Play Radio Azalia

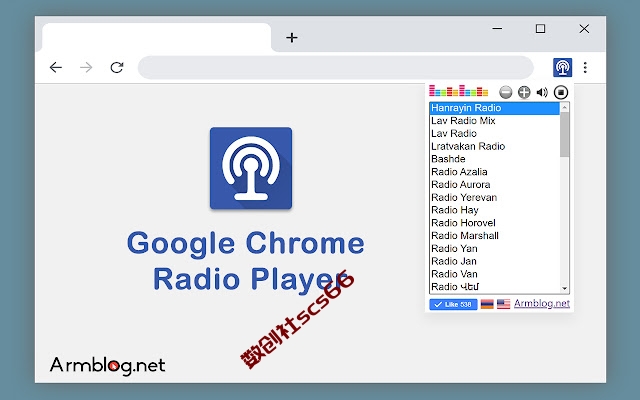[x=495, y=172]
